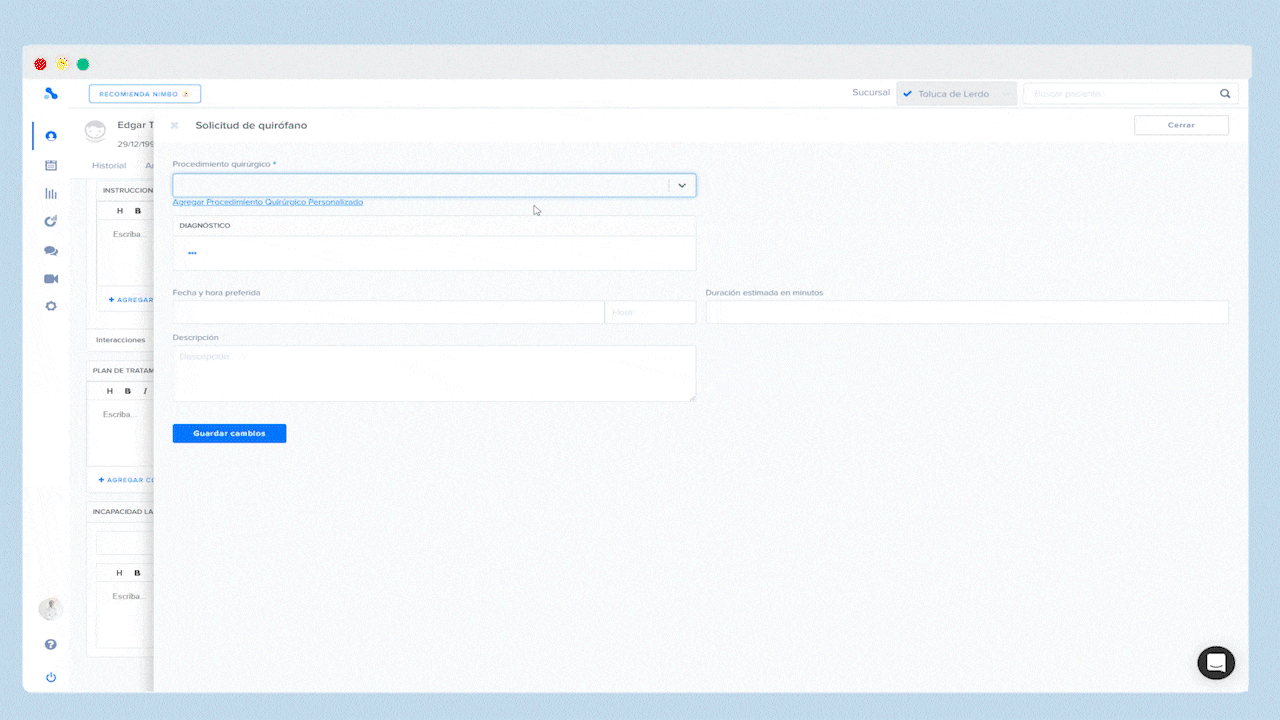Click the Procedimiento quirúrgico select field
The height and width of the screenshot is (720, 1280).
coord(434,185)
